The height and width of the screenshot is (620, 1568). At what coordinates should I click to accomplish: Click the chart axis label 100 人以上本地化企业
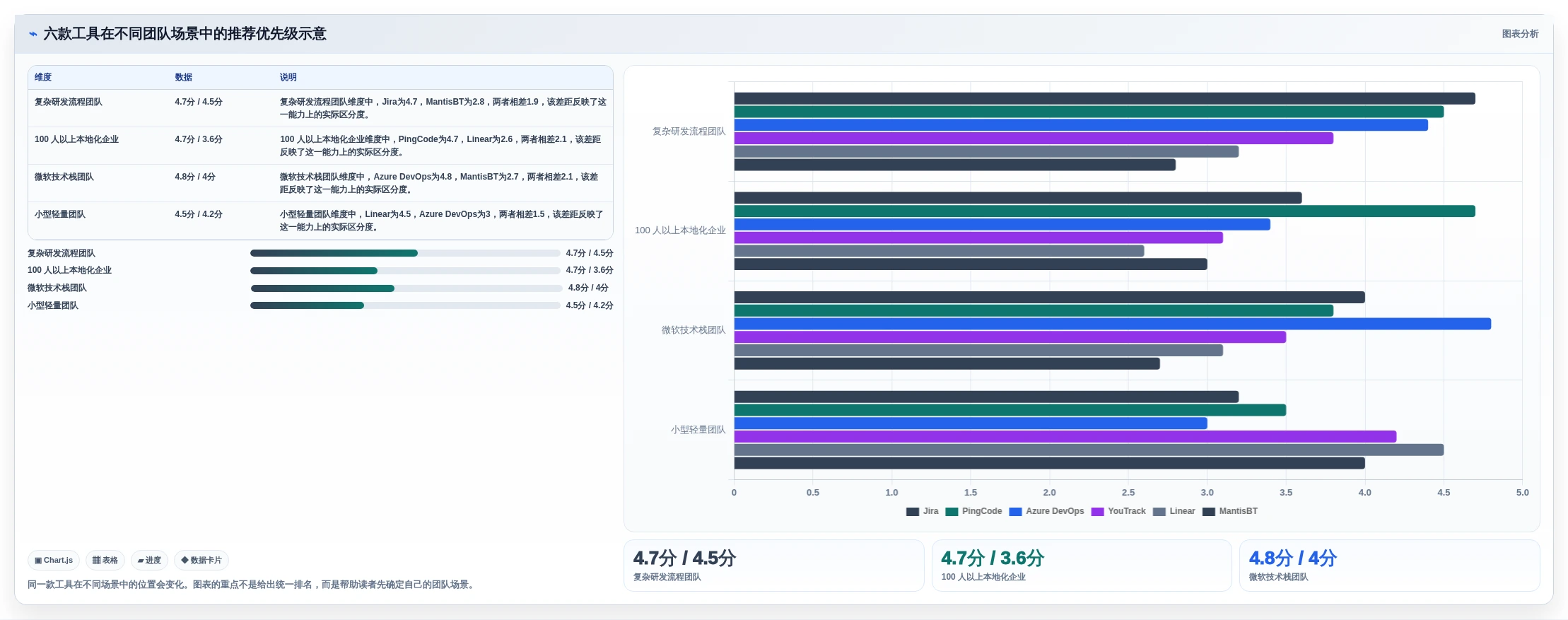click(680, 230)
